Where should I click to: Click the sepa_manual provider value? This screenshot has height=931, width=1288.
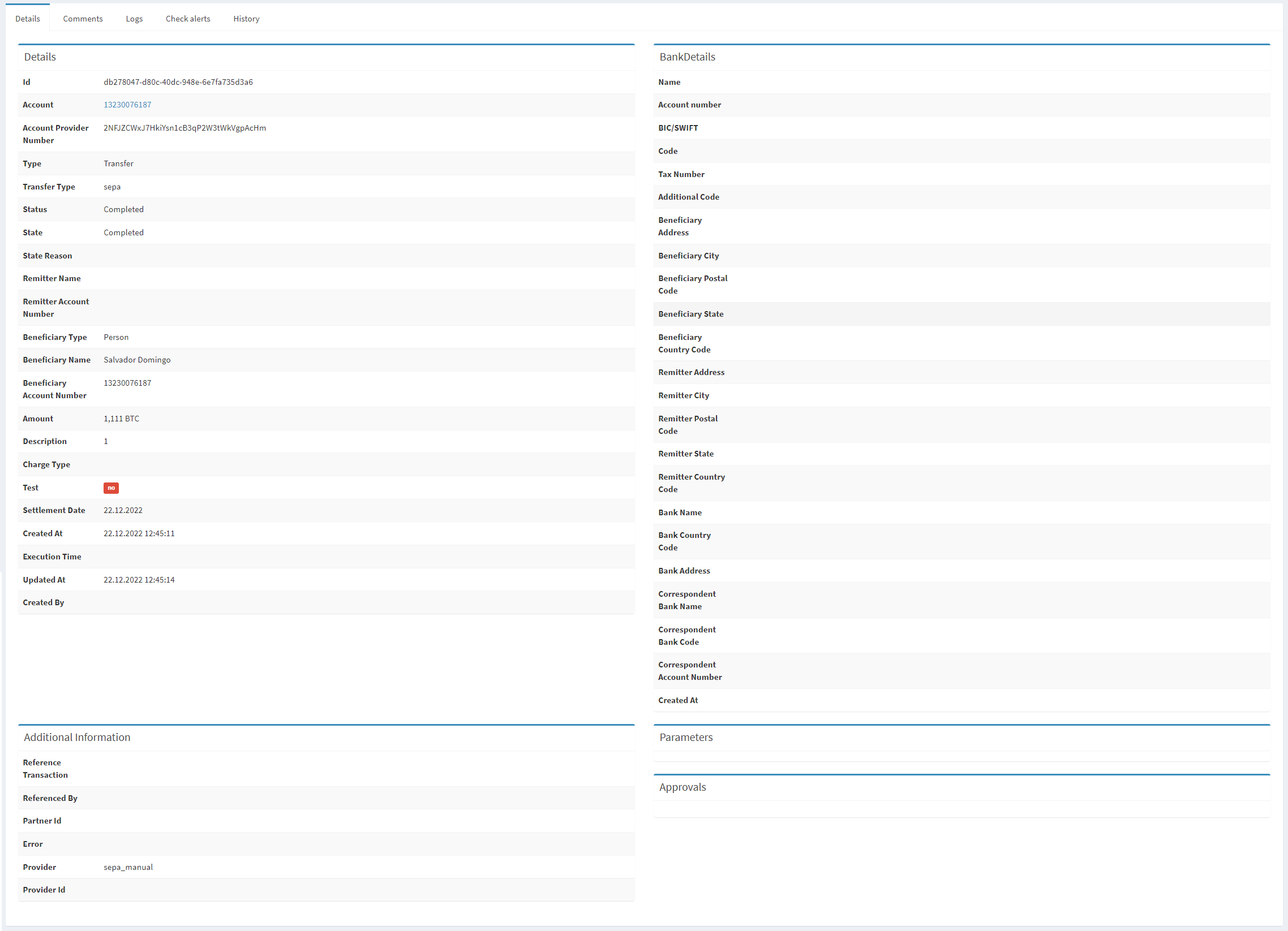pos(128,868)
